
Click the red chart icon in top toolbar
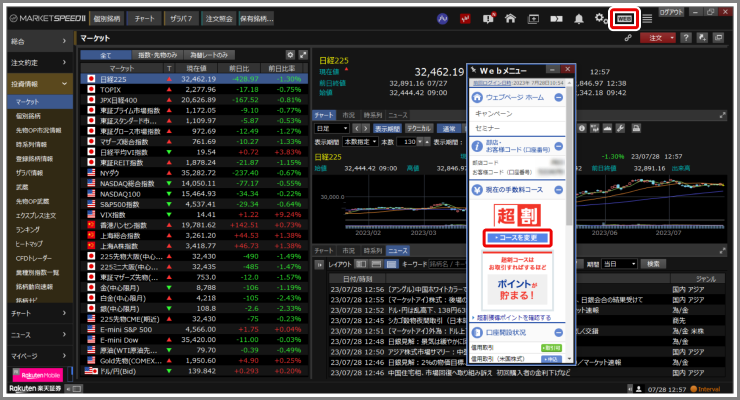click(x=465, y=19)
